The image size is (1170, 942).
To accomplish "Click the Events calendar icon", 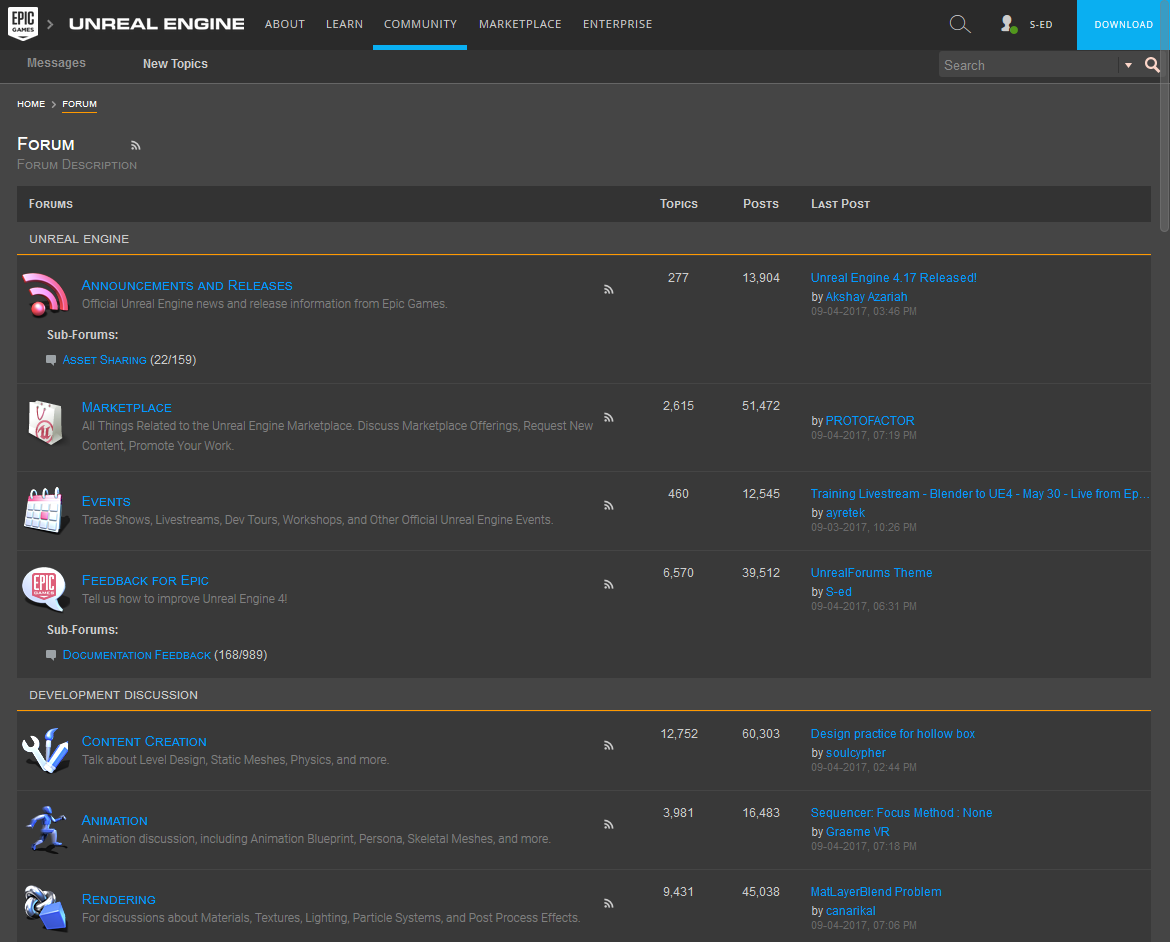I will [44, 510].
